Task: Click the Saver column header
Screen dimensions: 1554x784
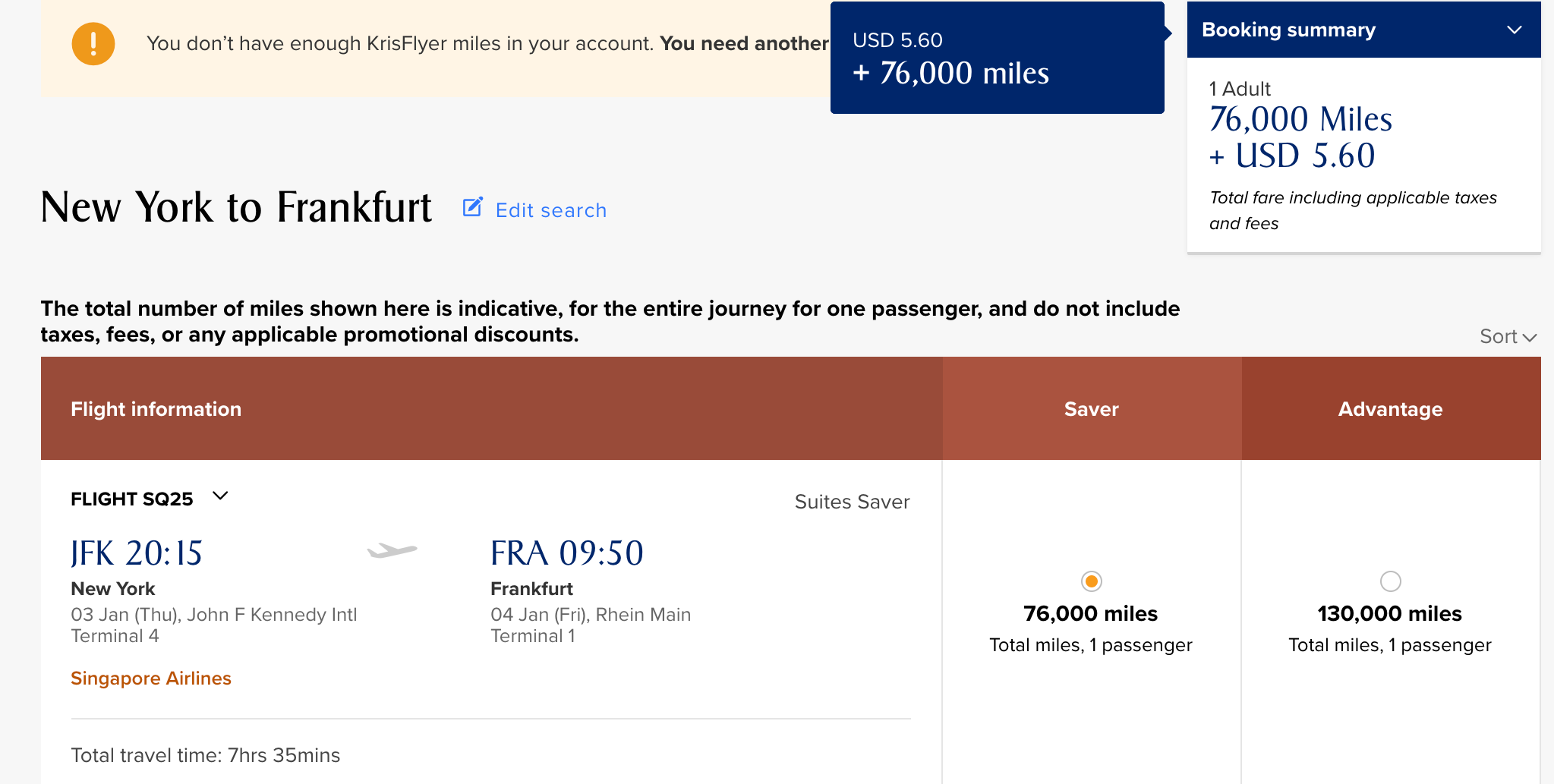Action: pyautogui.click(x=1092, y=408)
